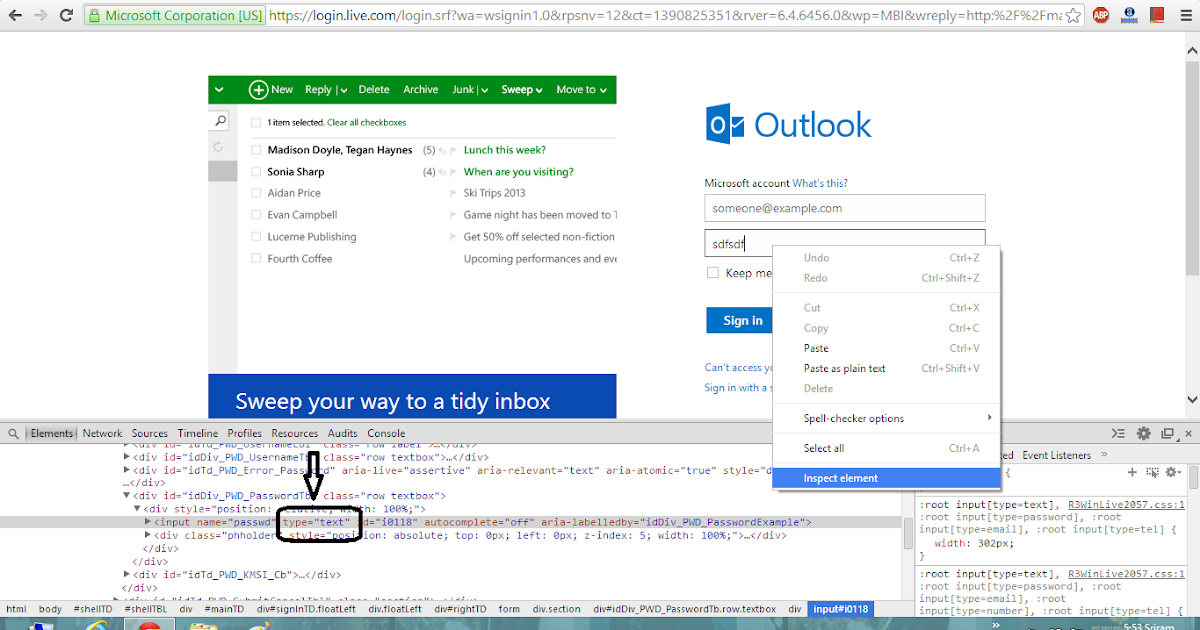Open the Profiles tab
The height and width of the screenshot is (630, 1200).
pos(245,434)
